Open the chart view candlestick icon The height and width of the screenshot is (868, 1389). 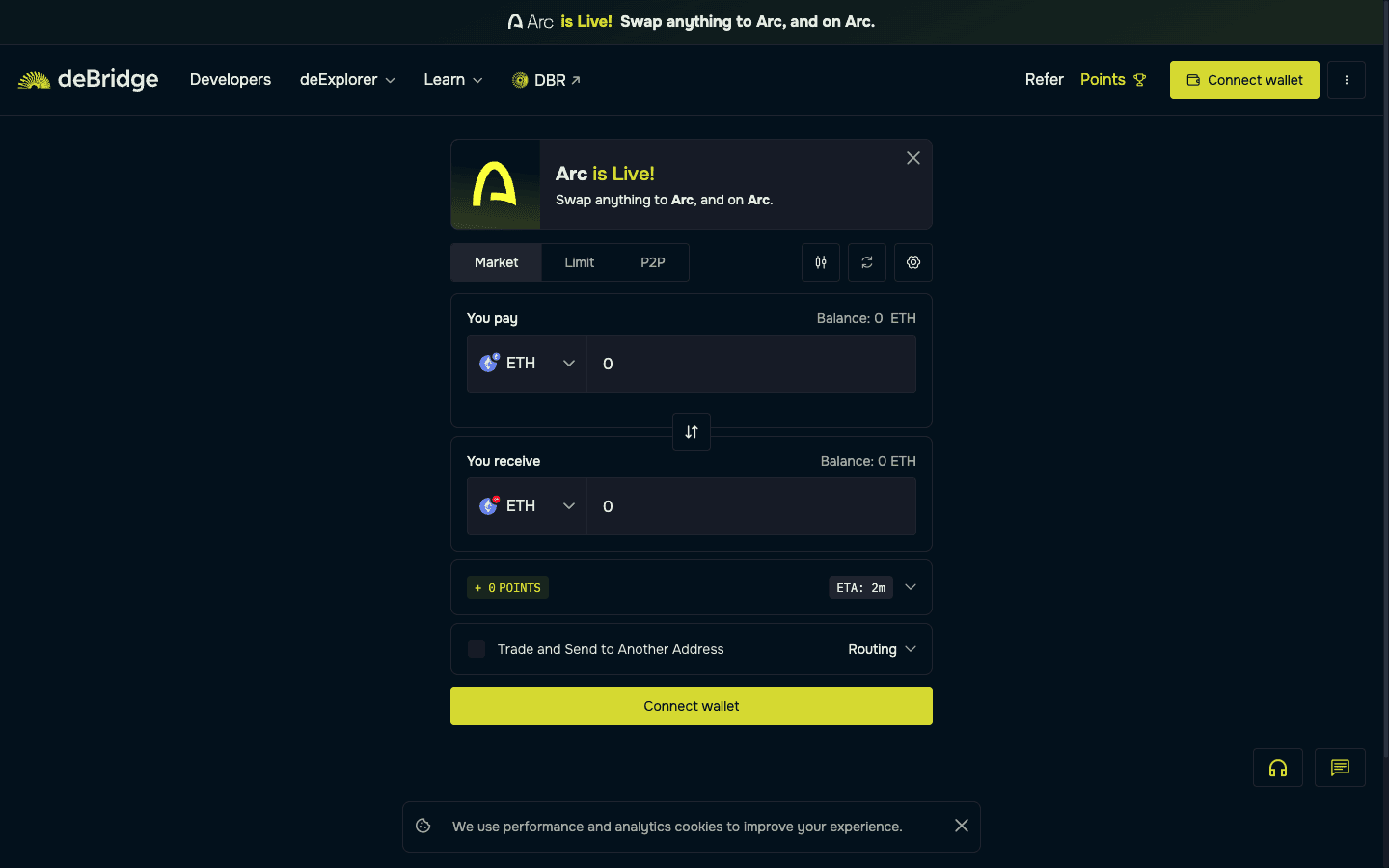821,262
